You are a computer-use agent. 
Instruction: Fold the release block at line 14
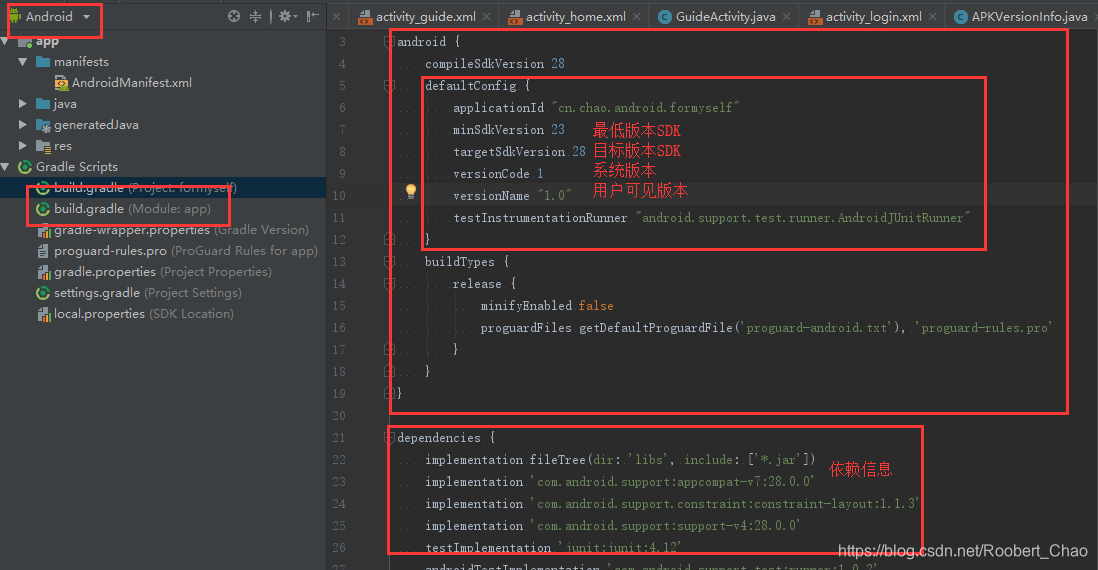click(389, 284)
